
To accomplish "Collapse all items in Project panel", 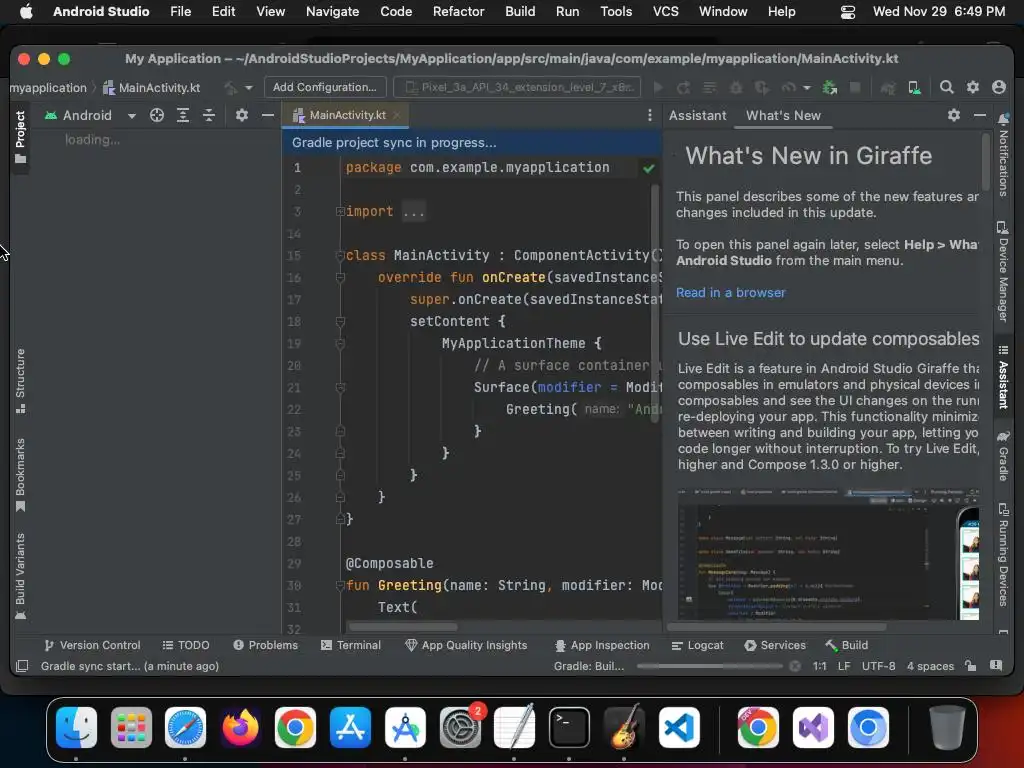I will point(209,116).
